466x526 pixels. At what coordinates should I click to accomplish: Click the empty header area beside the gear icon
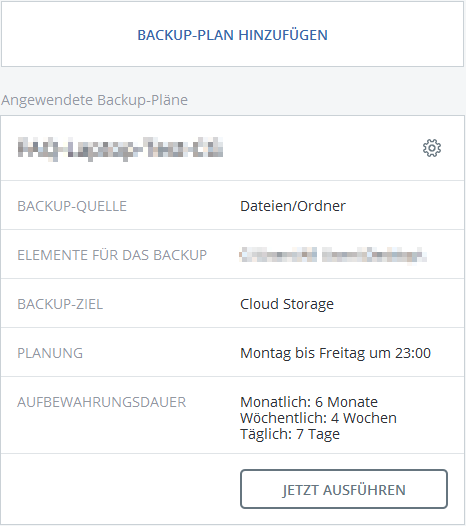point(322,148)
